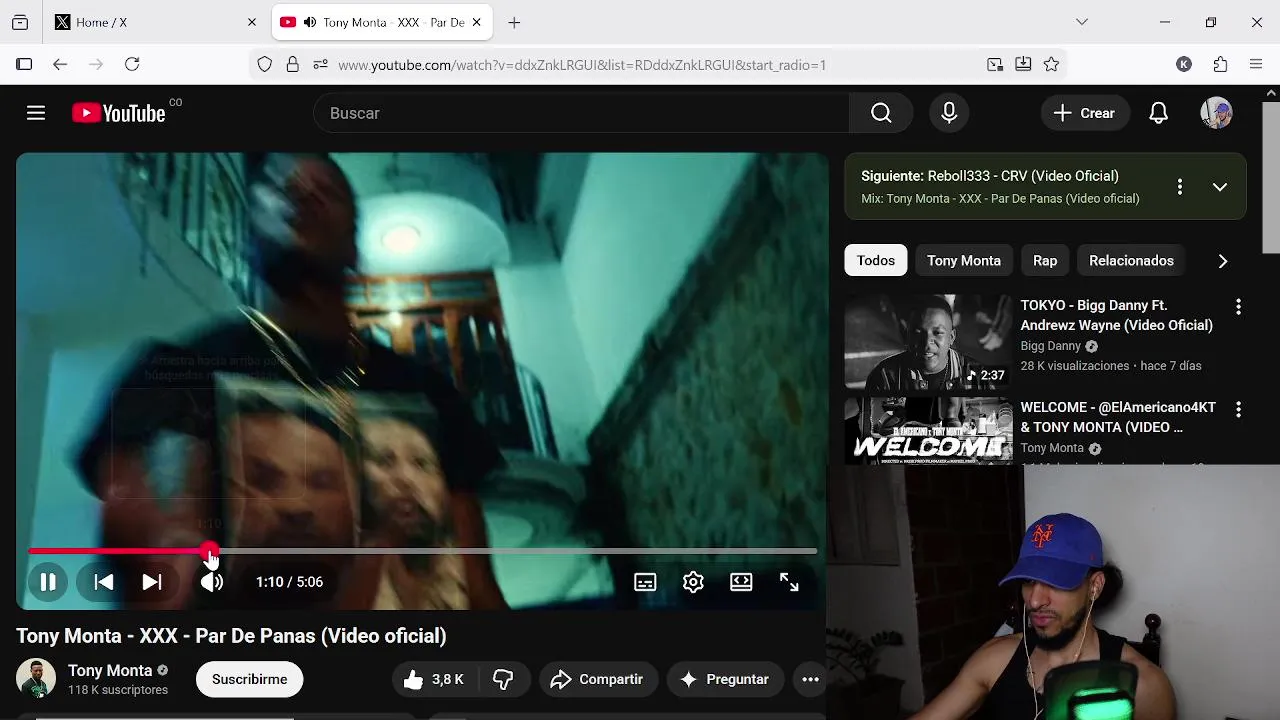Open picture-in-picture from address bar
The height and width of the screenshot is (720, 1280).
click(995, 64)
